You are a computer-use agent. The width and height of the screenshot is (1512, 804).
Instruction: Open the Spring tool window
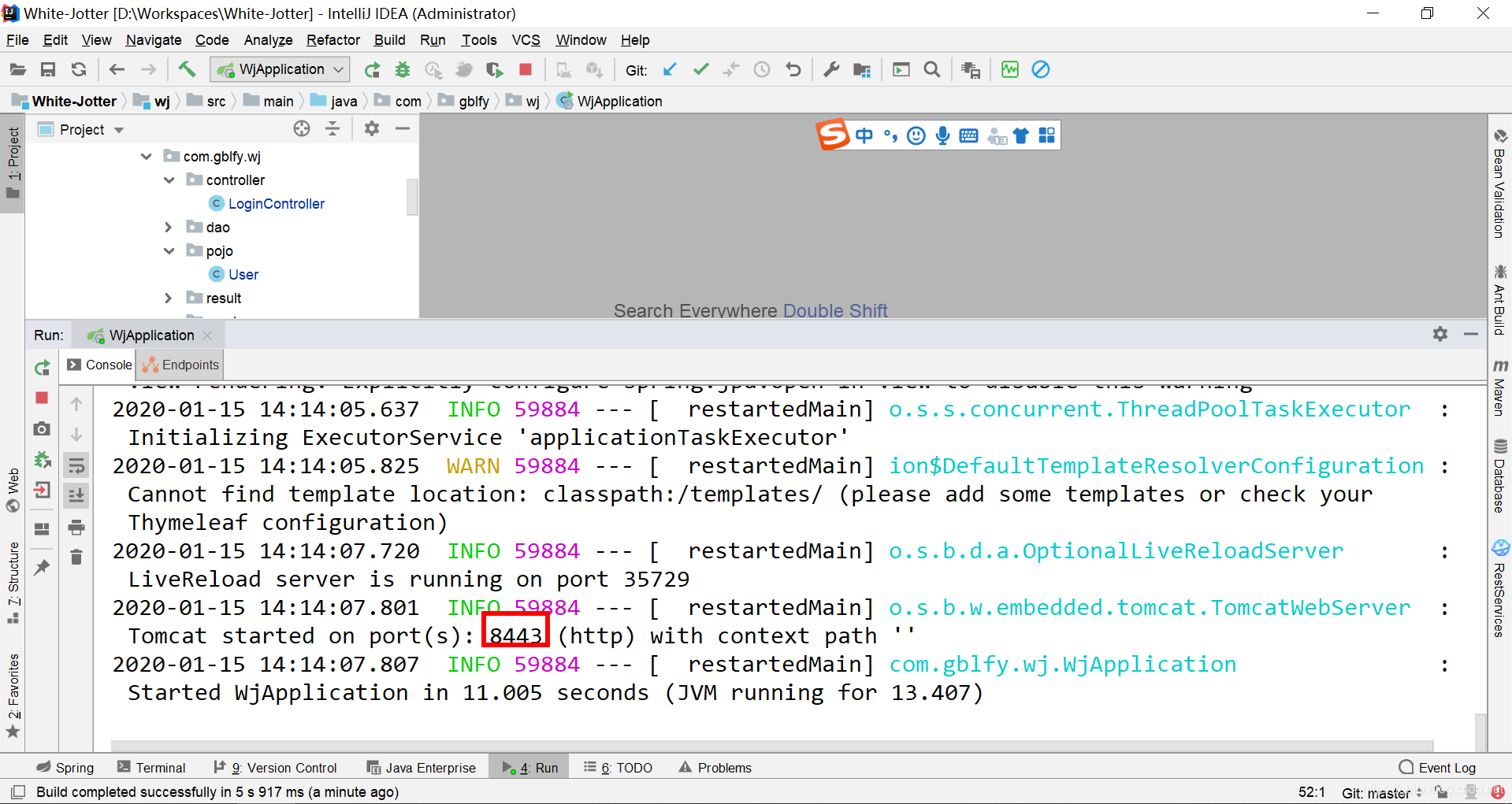tap(65, 768)
